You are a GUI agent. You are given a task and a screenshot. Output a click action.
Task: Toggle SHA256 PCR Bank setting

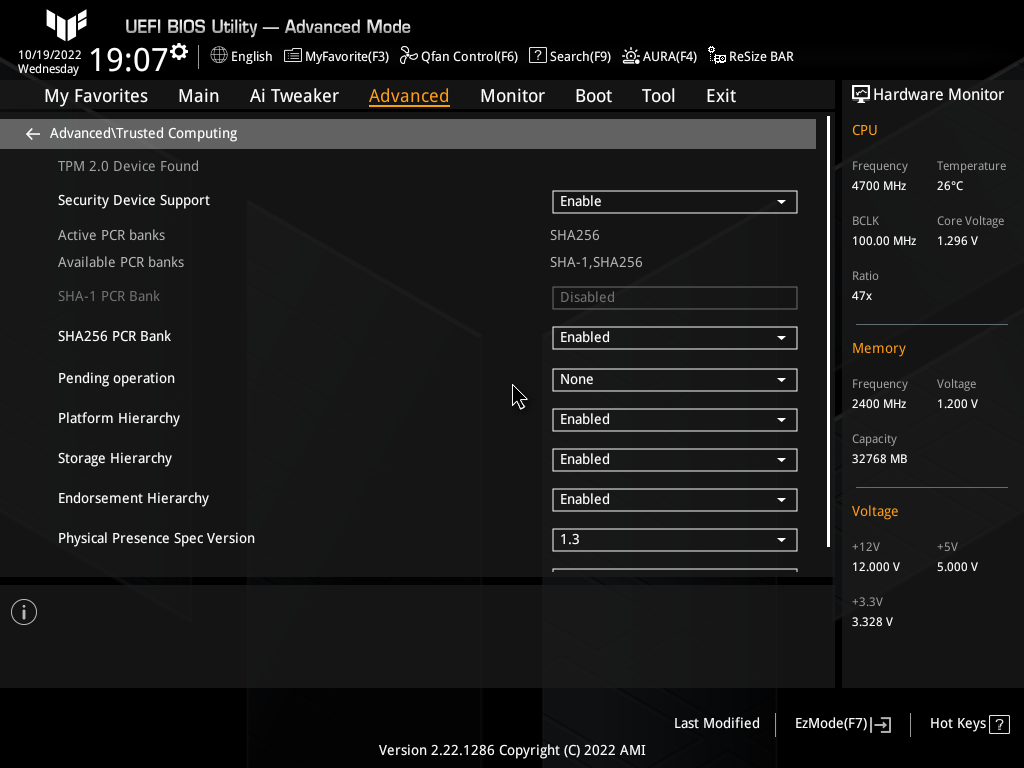(x=674, y=337)
